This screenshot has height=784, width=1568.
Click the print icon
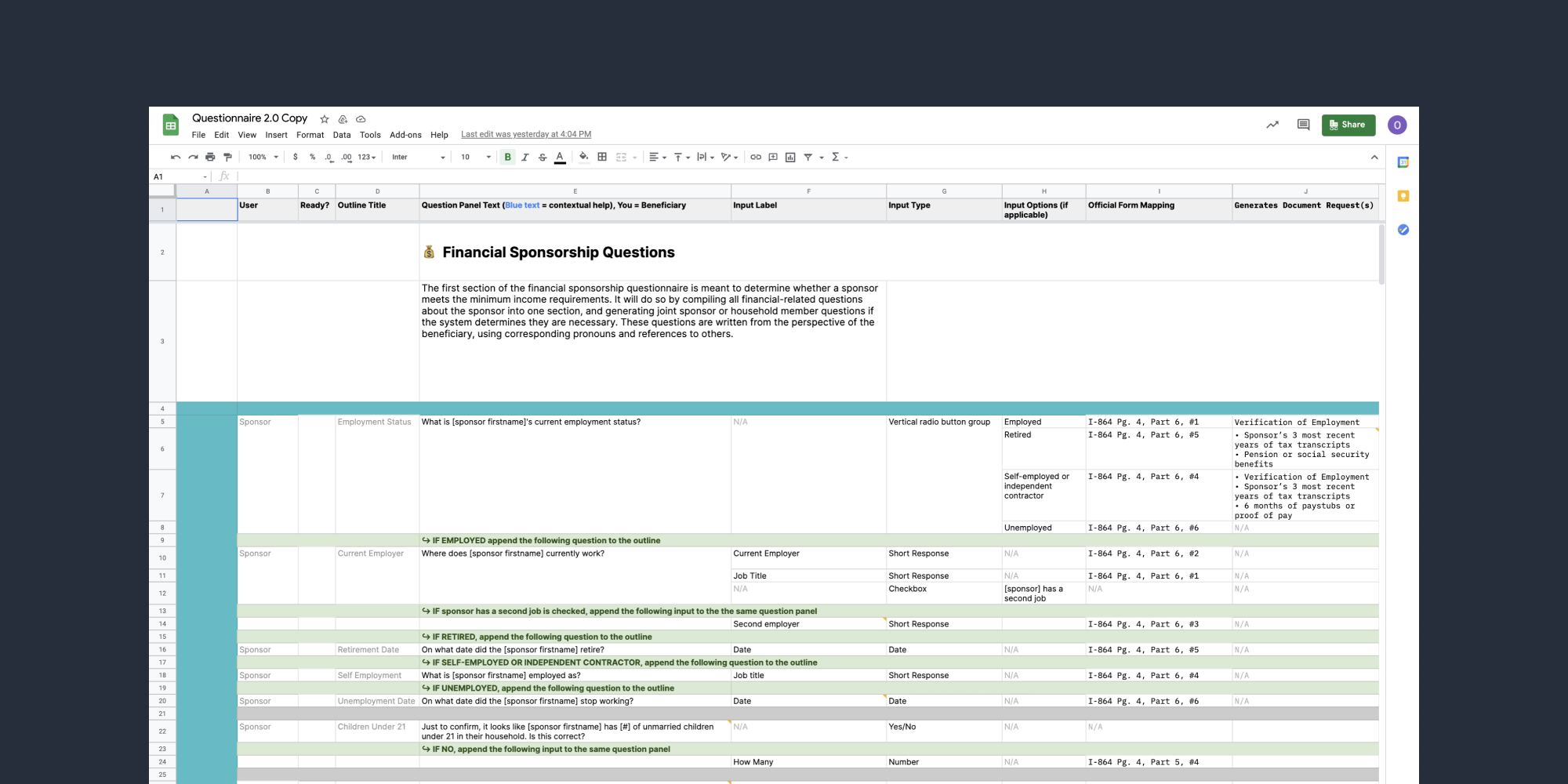coord(210,157)
